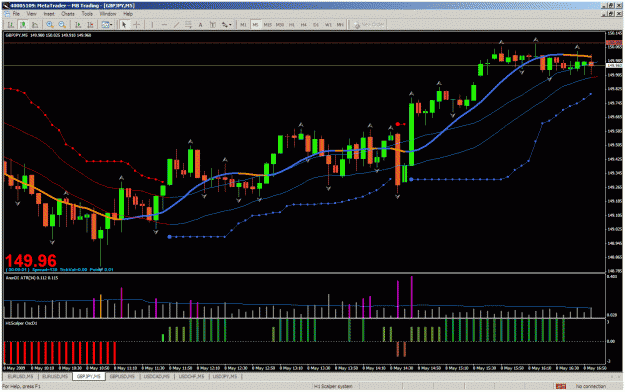
Task: Zoom in on the chart
Action: 50,25
